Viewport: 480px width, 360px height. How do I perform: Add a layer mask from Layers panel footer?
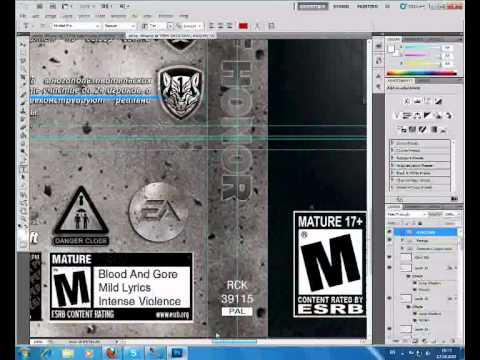point(415,341)
